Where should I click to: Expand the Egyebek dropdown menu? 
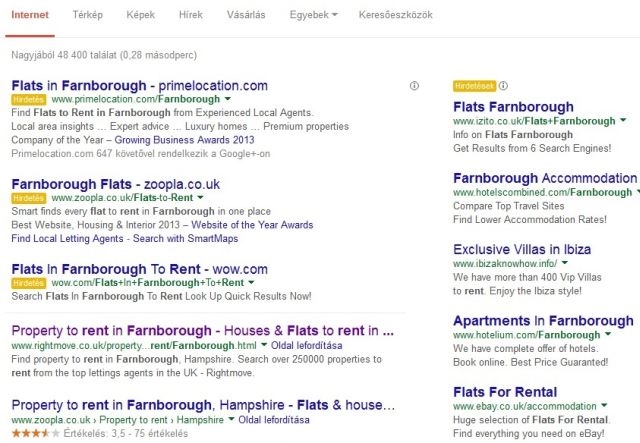(x=313, y=15)
